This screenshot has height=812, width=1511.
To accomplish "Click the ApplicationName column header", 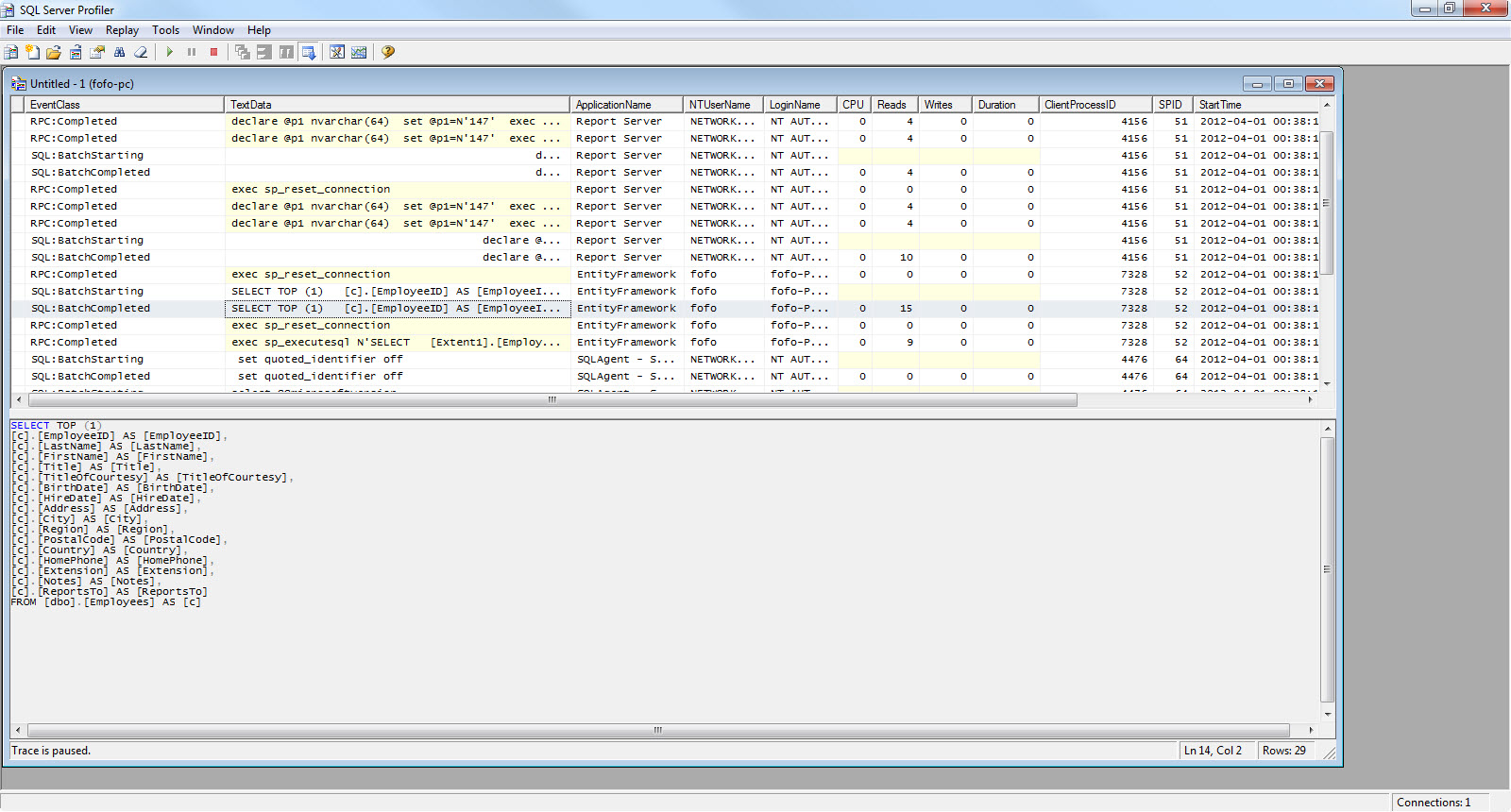I will pos(627,105).
